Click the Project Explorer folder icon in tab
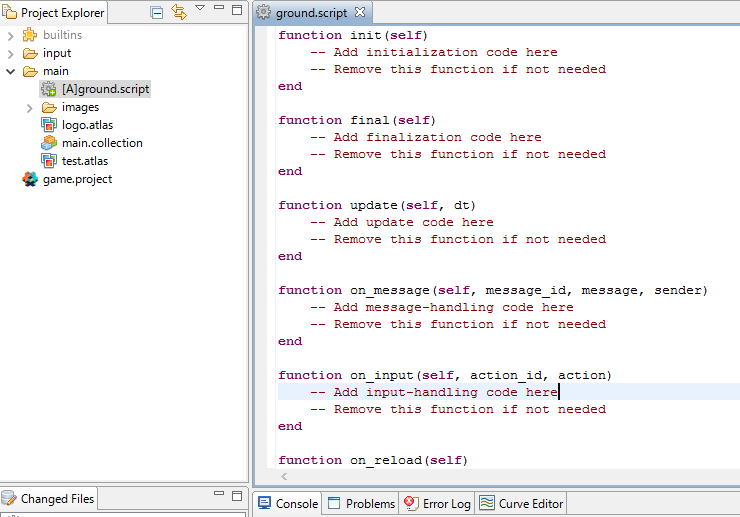Image resolution: width=740 pixels, height=517 pixels. click(x=9, y=12)
